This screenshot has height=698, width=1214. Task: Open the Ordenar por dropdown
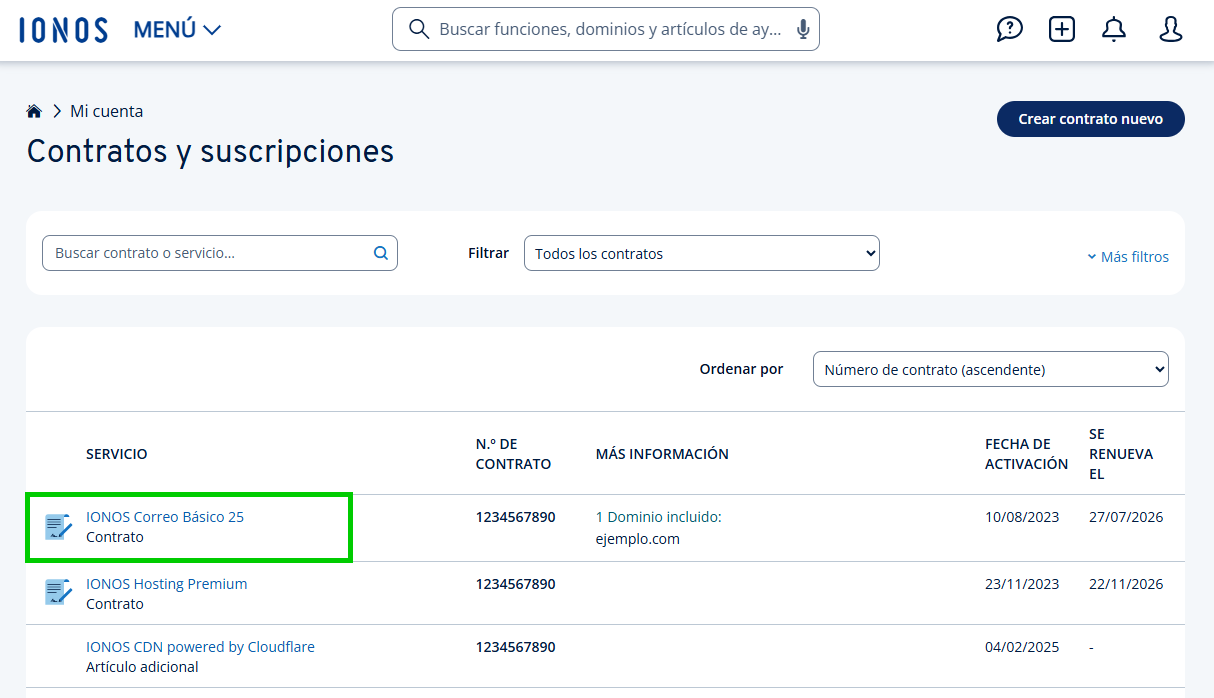click(991, 369)
